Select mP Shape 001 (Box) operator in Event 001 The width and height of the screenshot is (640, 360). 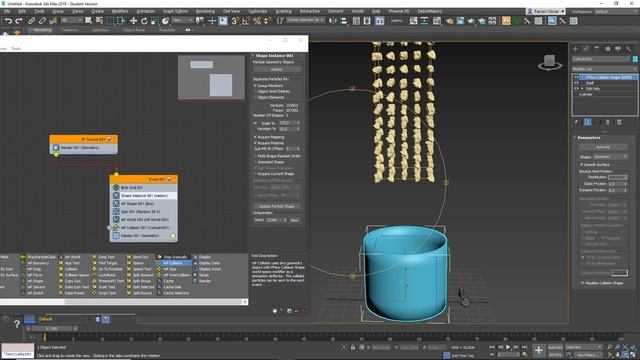[144, 203]
